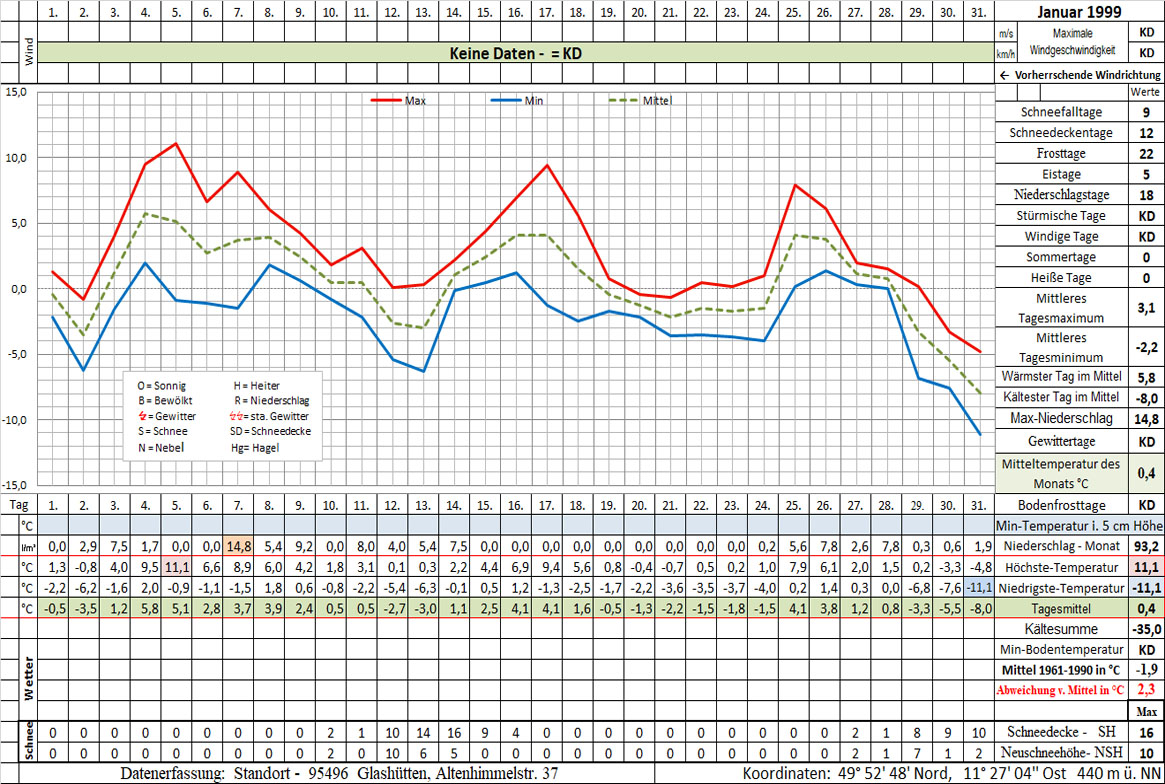The image size is (1165, 784).
Task: Select the orange highlighted 14,8 precipitation cell
Action: pos(237,546)
